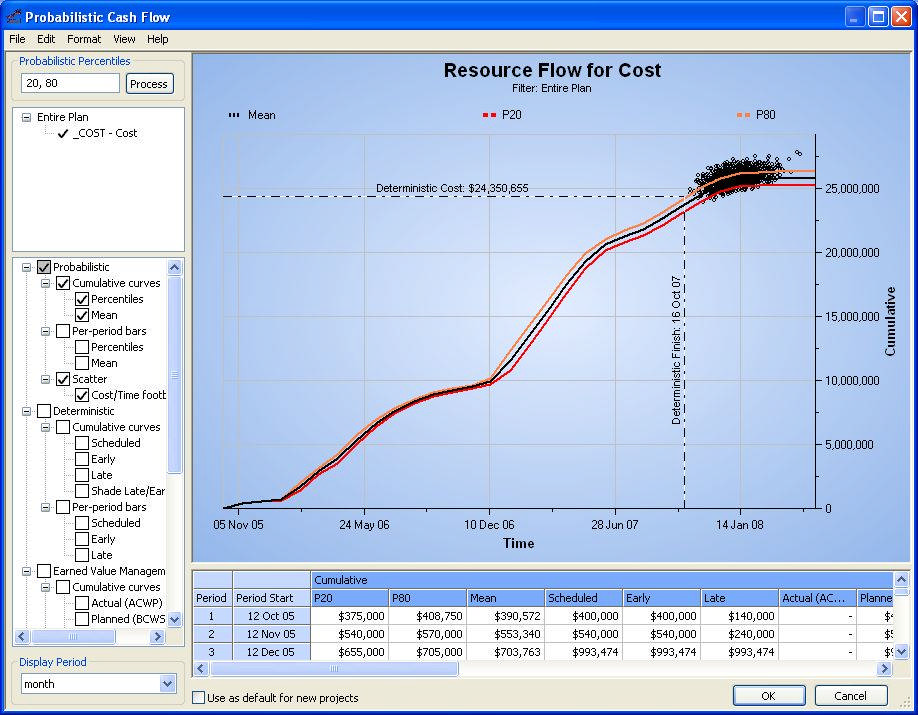Image resolution: width=918 pixels, height=715 pixels.
Task: Click the checkmark beside _COST - Cost
Action: point(63,134)
